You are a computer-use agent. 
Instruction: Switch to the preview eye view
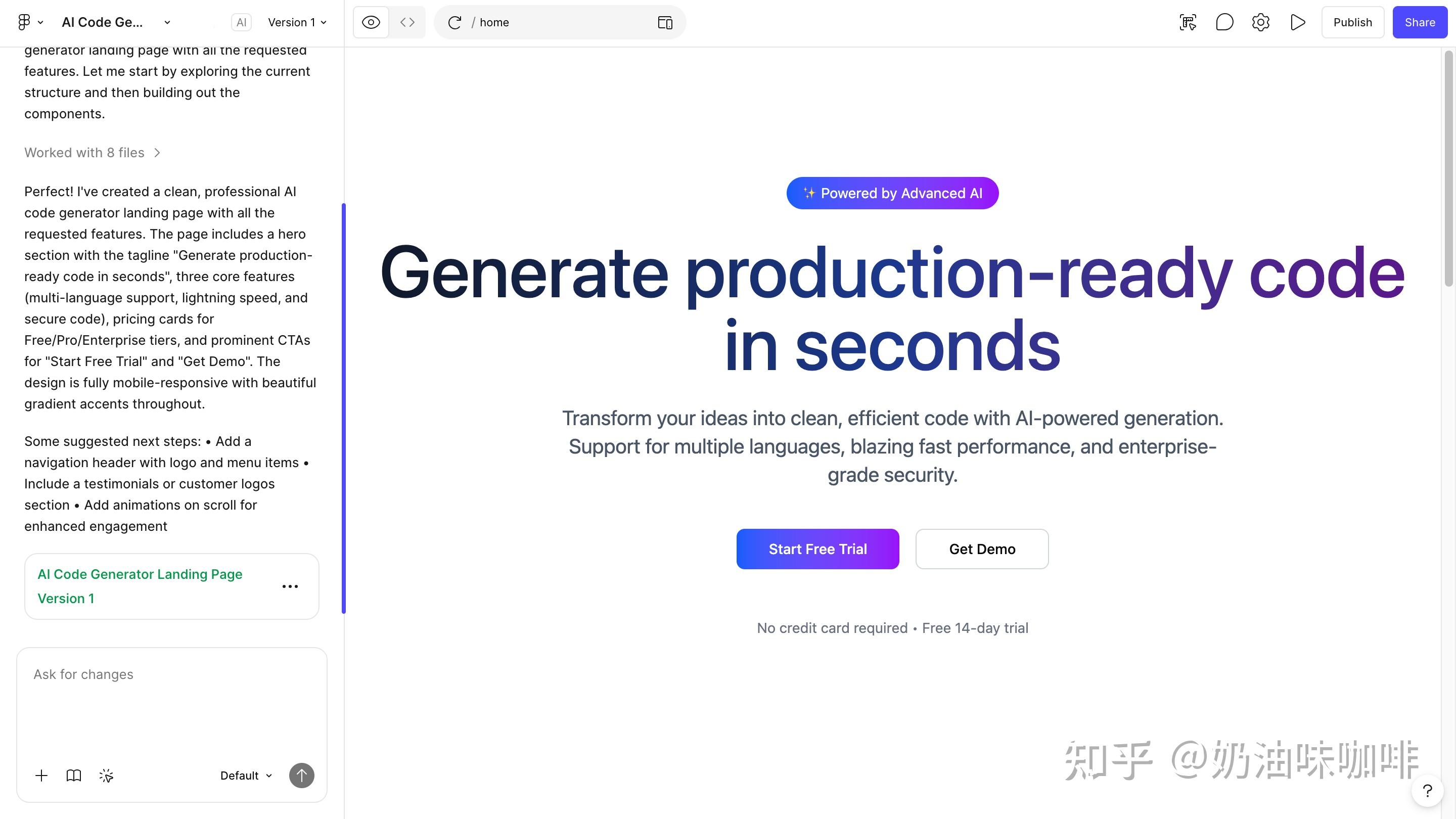click(x=371, y=23)
